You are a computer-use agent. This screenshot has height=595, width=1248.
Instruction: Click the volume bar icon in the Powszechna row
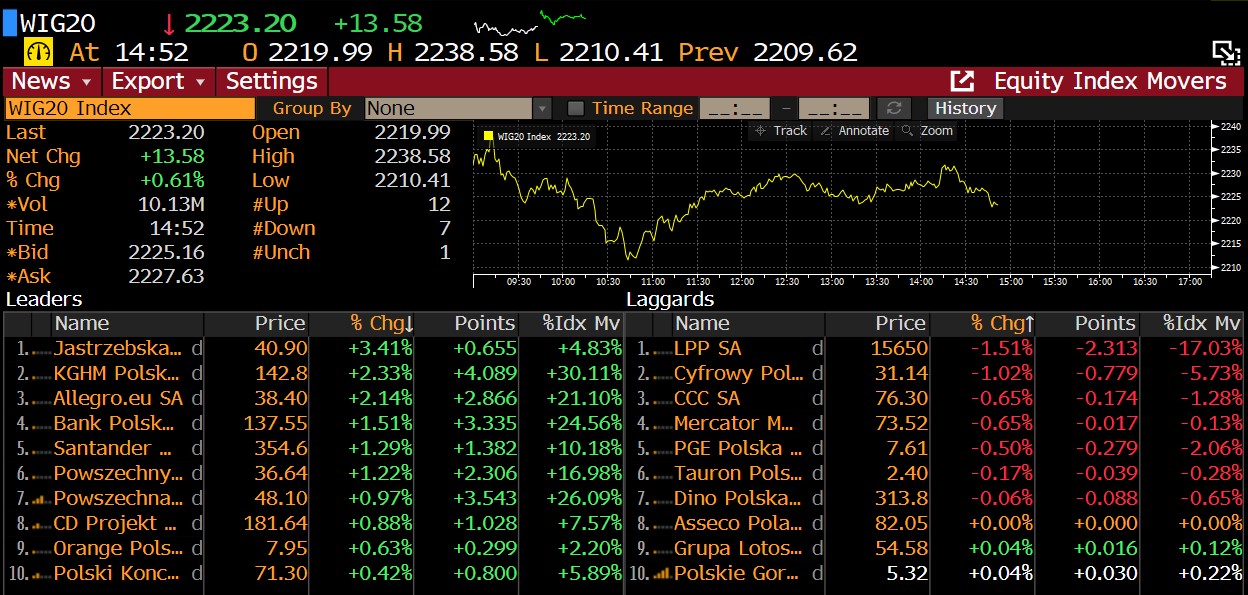coord(41,499)
